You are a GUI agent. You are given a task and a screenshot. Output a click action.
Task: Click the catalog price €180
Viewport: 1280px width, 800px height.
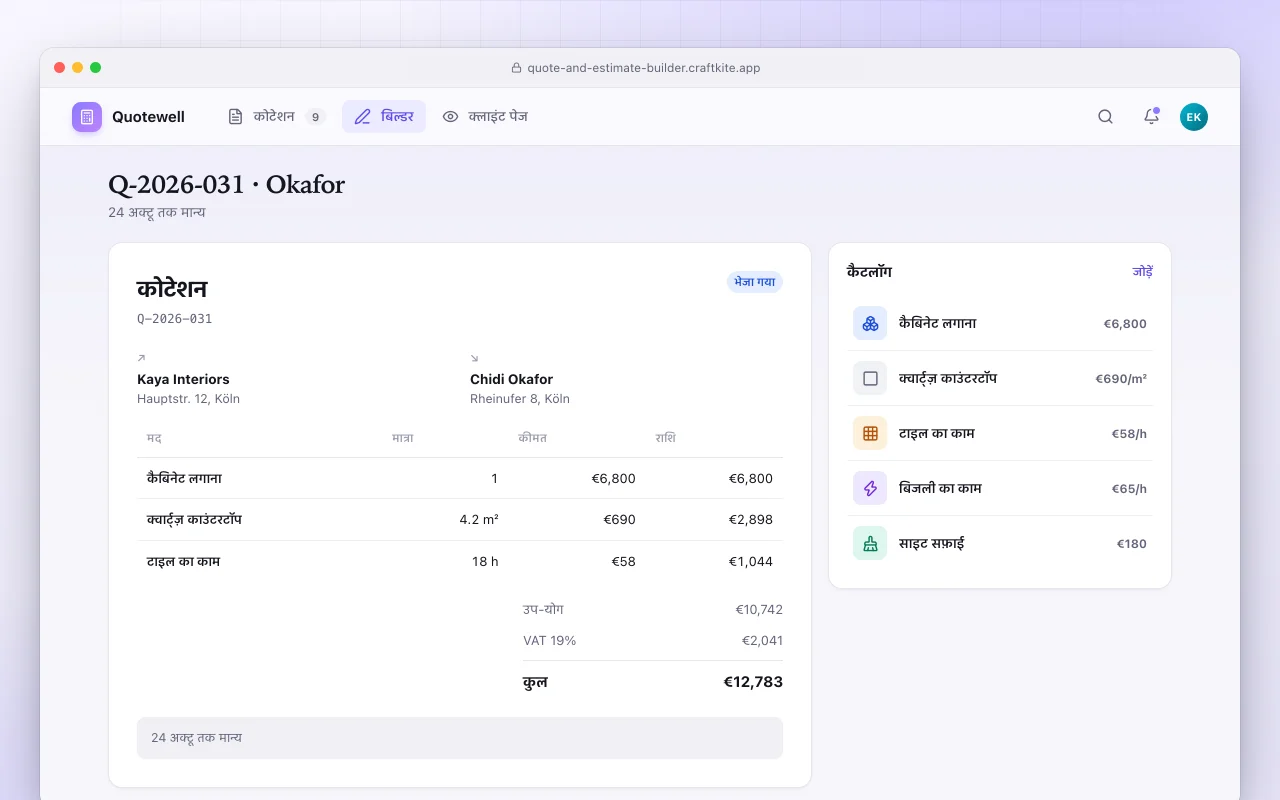point(1132,544)
